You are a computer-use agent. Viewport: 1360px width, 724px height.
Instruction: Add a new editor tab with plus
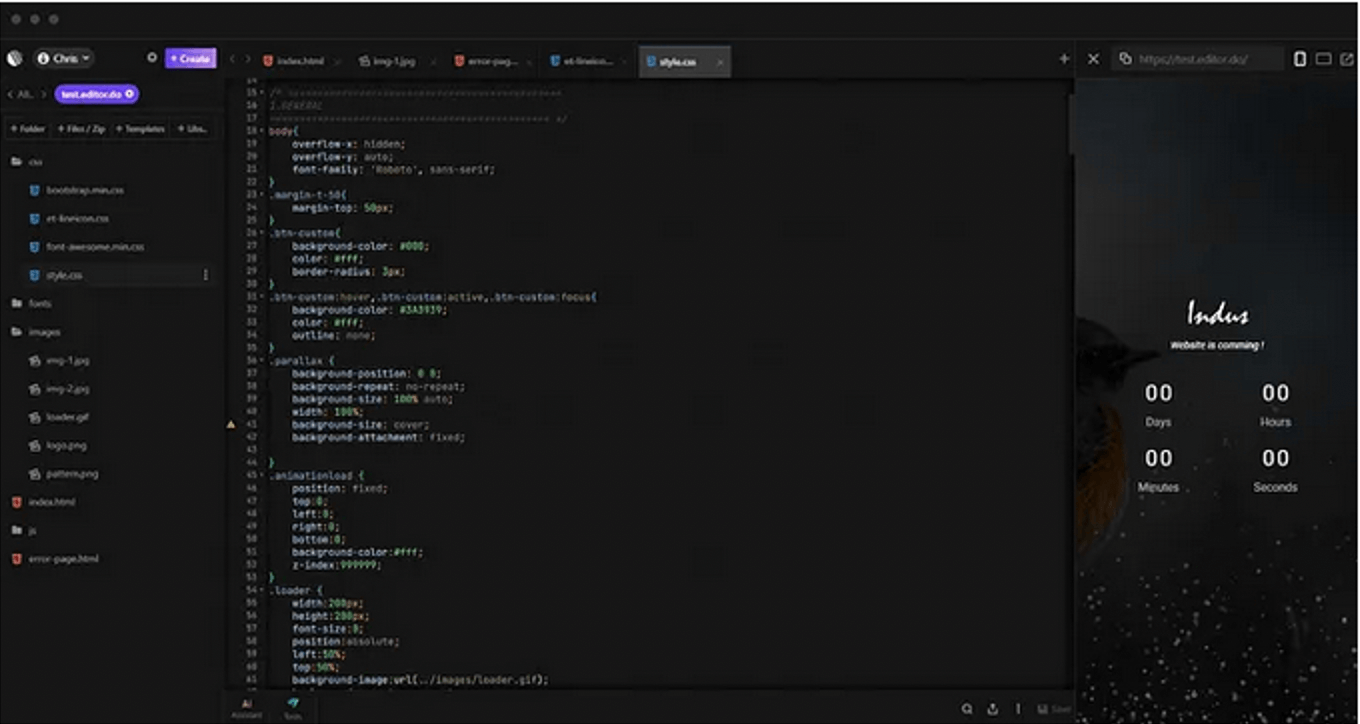coord(1064,59)
